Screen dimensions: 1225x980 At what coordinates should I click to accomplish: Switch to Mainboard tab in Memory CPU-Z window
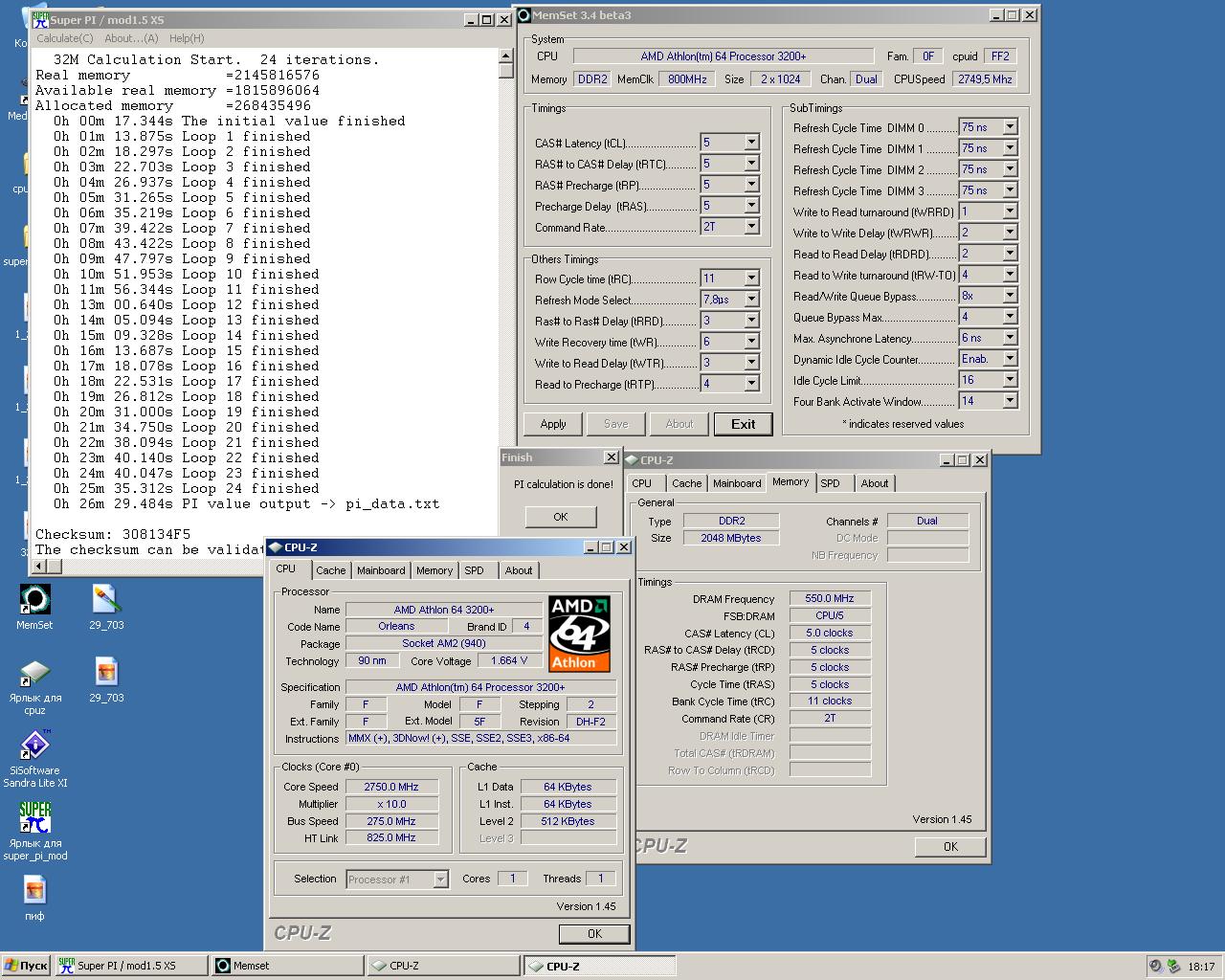point(738,483)
